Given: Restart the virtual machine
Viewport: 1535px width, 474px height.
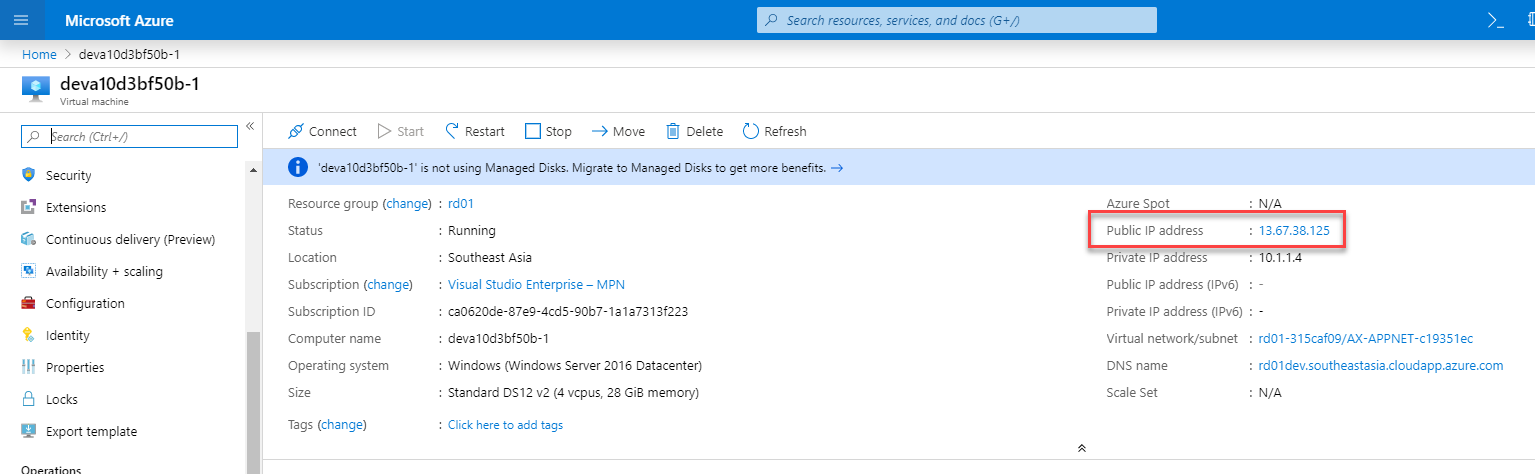Looking at the screenshot, I should tap(474, 131).
